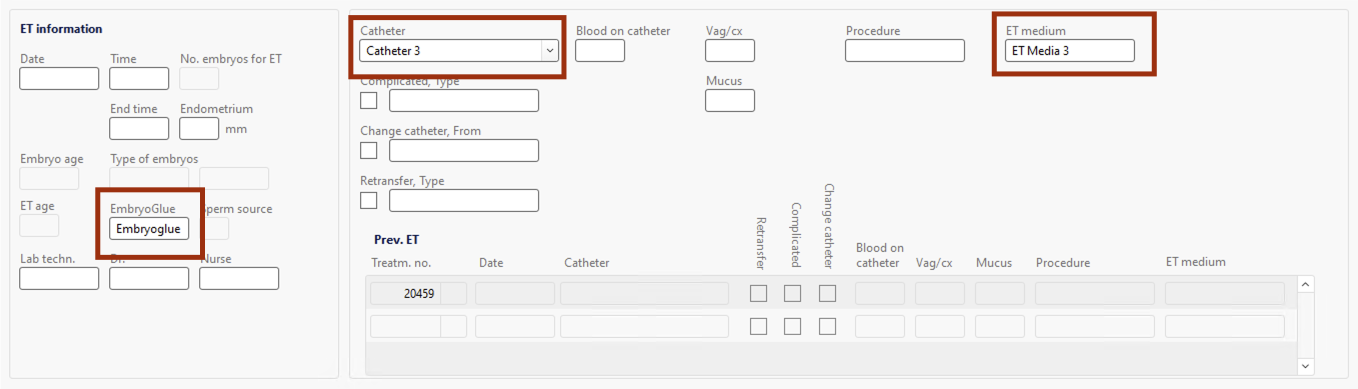Click the Mucus input field

click(x=730, y=100)
